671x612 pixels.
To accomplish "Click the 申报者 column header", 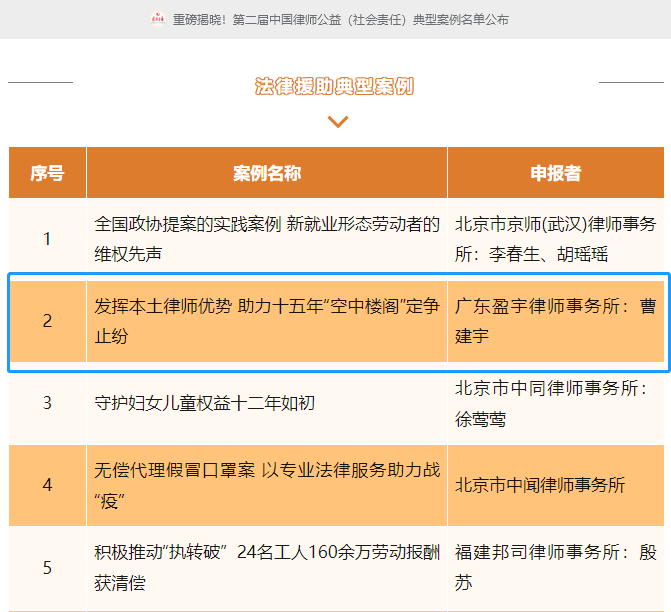I will coord(555,173).
